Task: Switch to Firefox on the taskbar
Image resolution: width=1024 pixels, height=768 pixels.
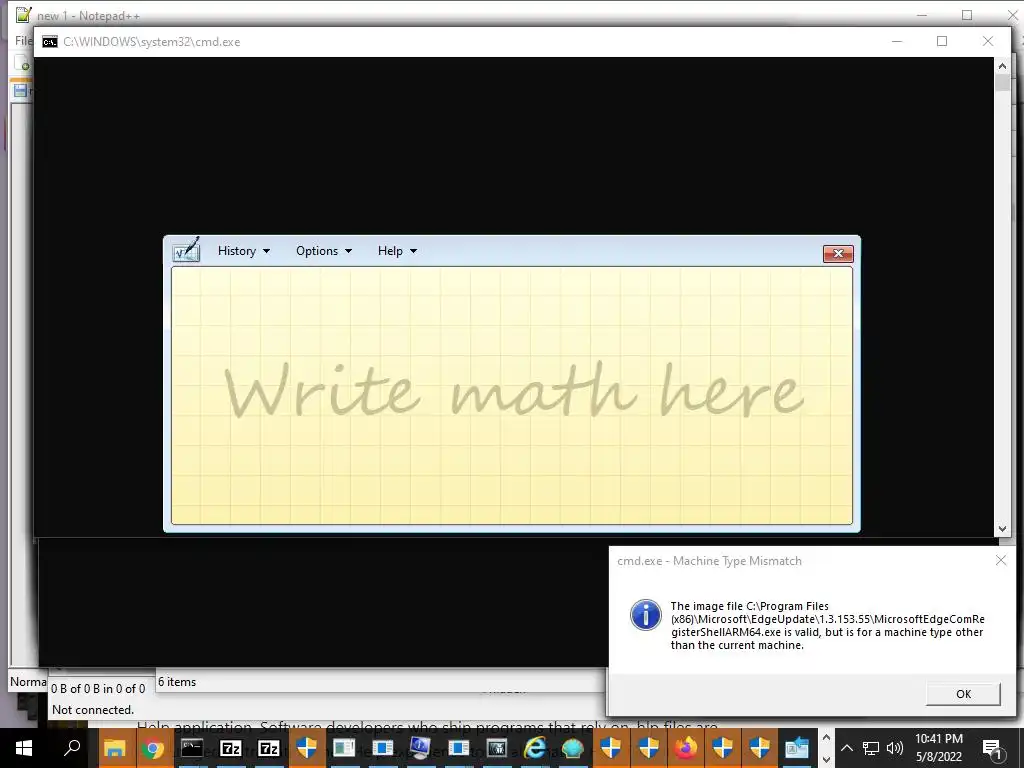Action: [685, 748]
